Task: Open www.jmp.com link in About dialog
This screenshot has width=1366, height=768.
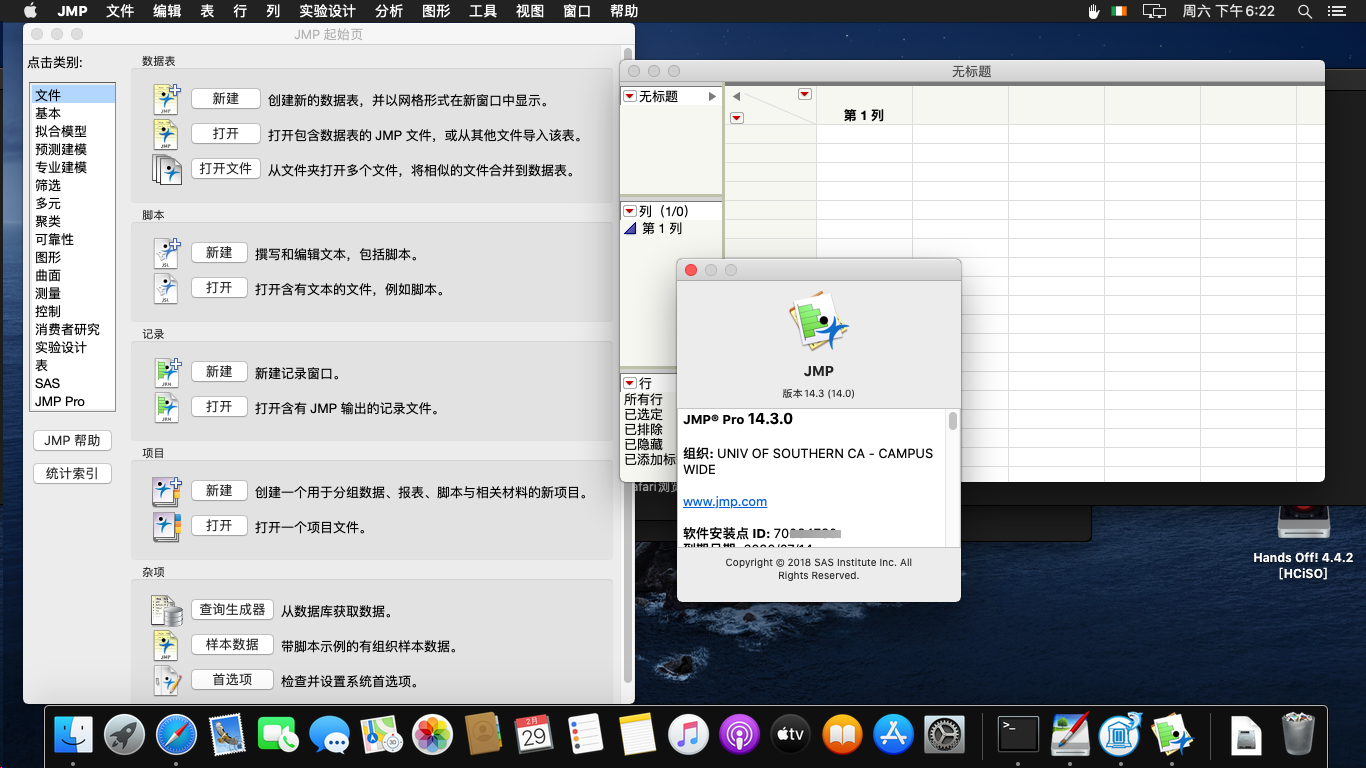Action: 725,502
